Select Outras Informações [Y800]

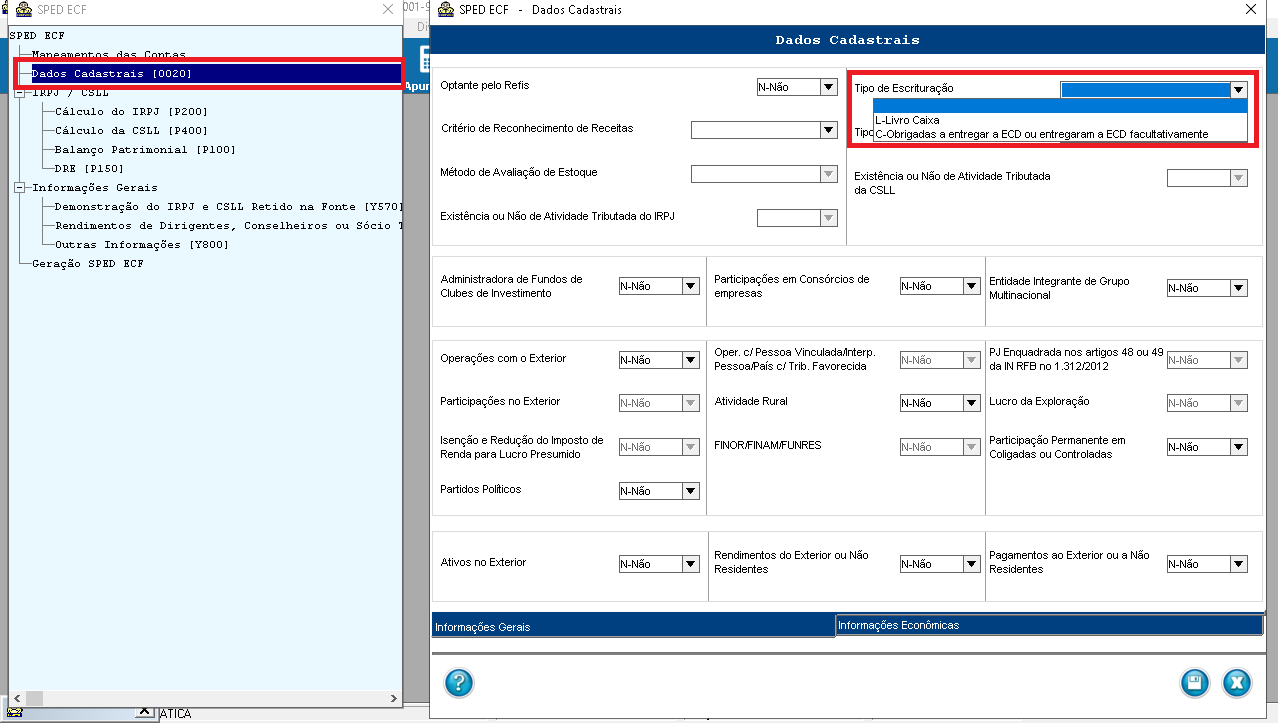pyautogui.click(x=142, y=245)
